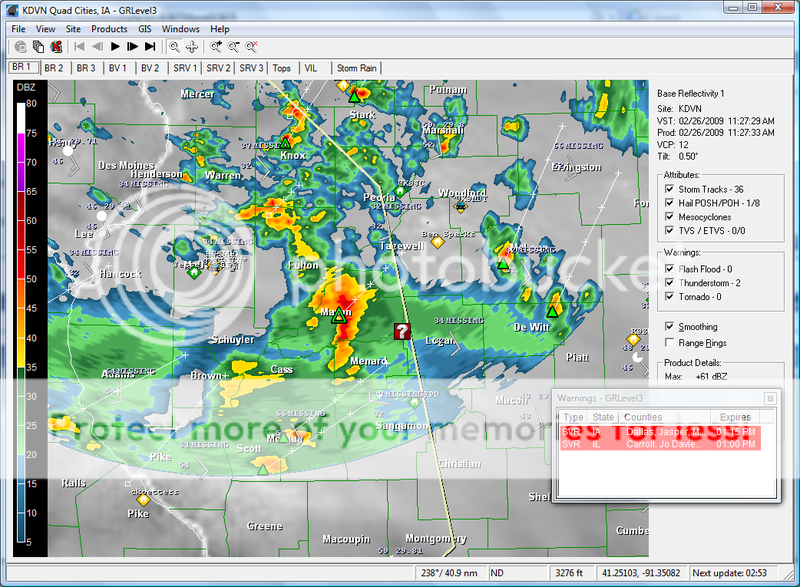Image resolution: width=800 pixels, height=587 pixels.
Task: Click the hail triangle marker in Mason county
Action: (338, 316)
